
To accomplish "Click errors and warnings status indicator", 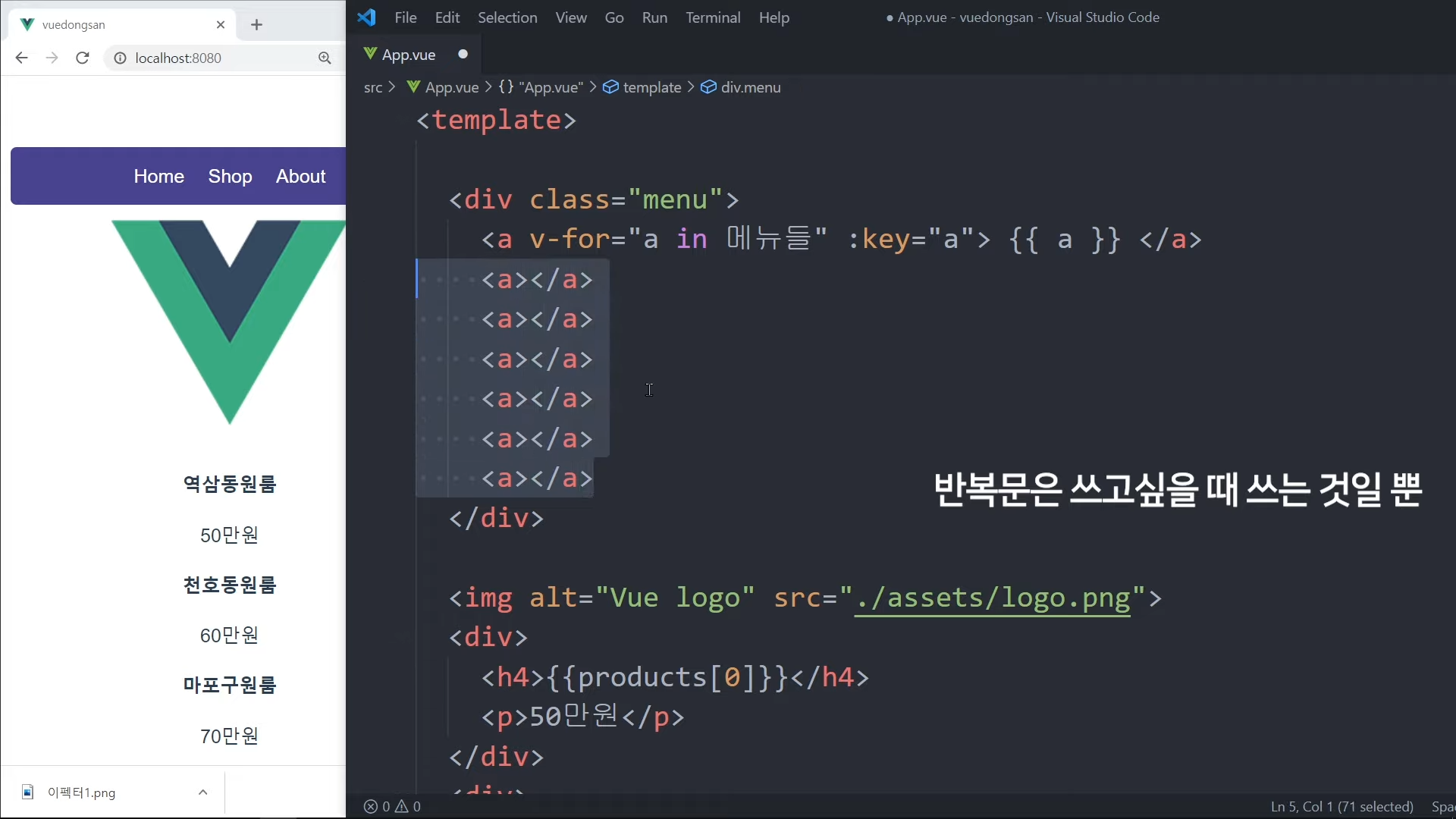I will point(392,806).
